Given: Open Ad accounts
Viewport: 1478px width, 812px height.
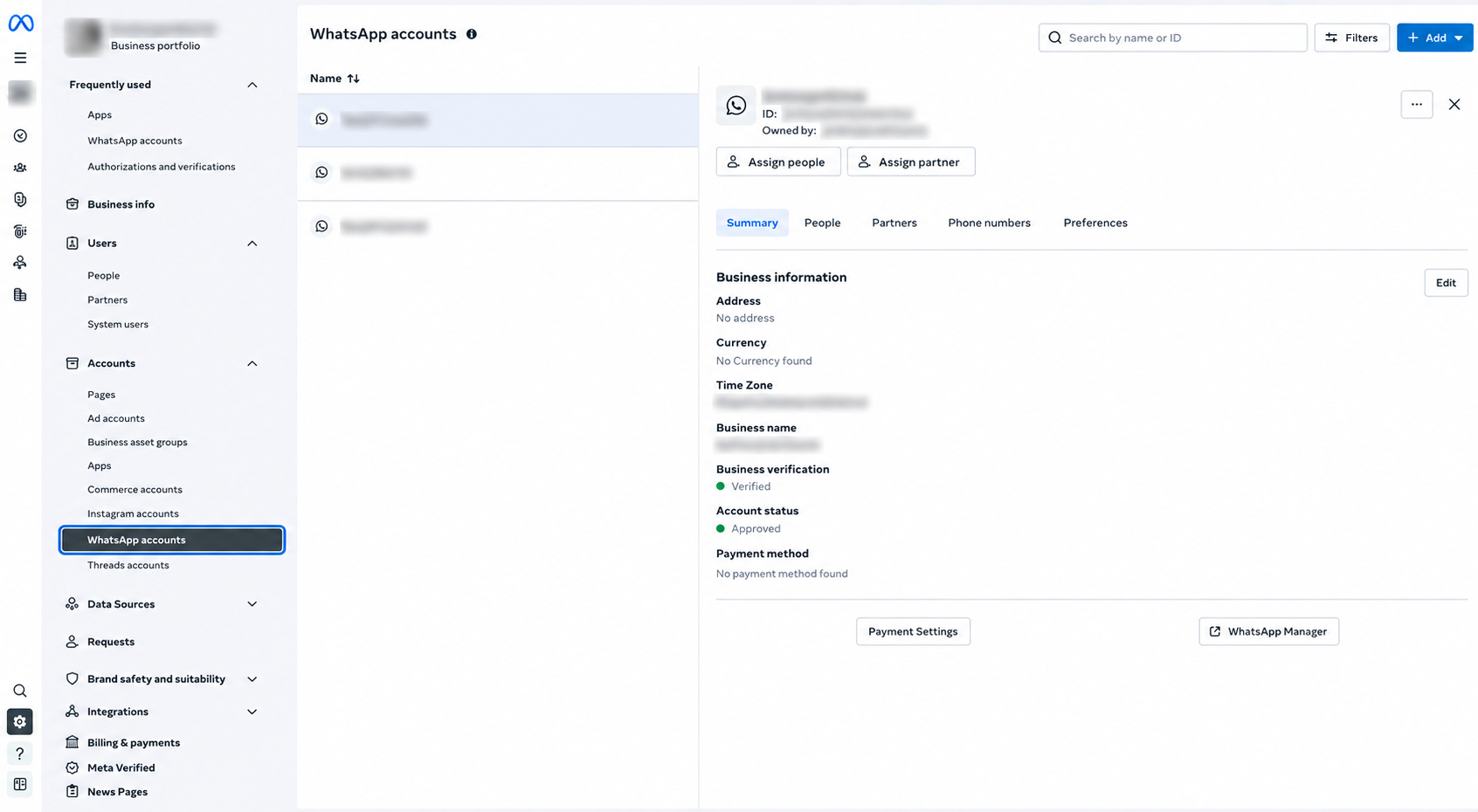Looking at the screenshot, I should 116,418.
